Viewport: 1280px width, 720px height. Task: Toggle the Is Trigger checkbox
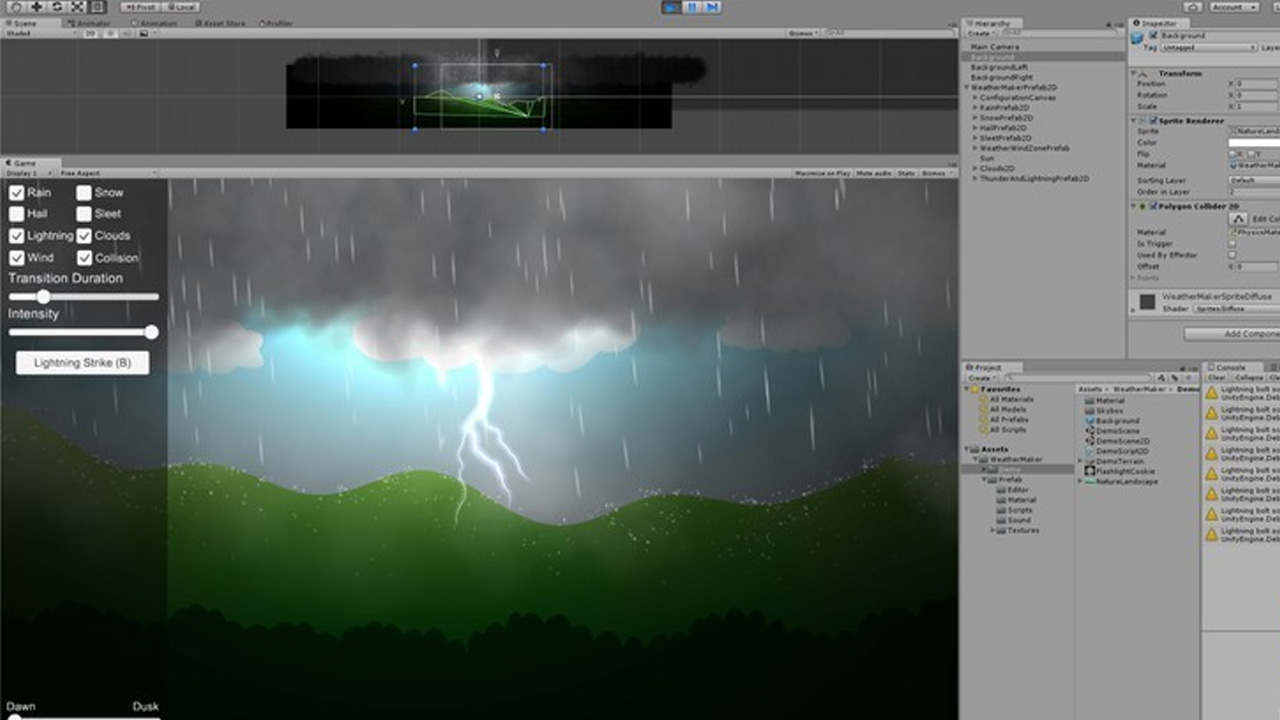tap(1232, 243)
